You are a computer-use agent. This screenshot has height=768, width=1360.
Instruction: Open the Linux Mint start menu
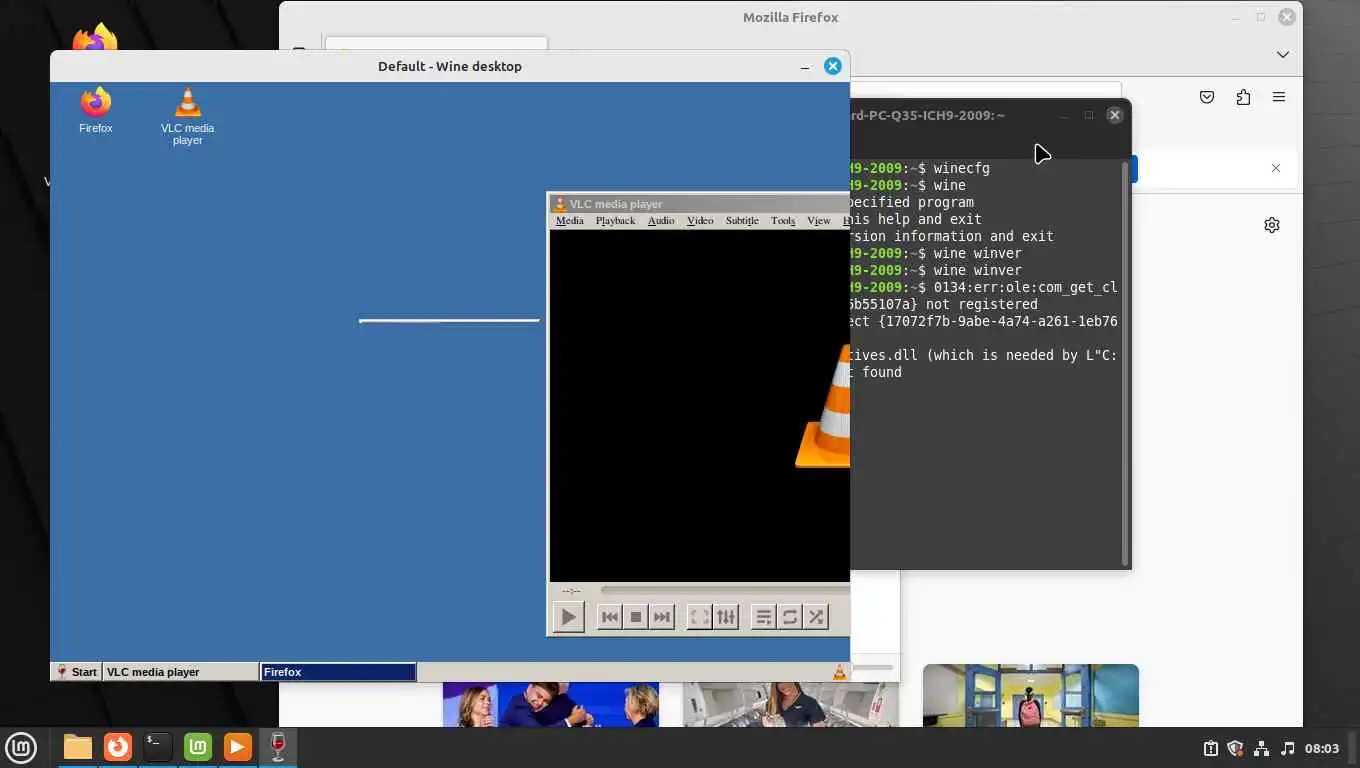[x=21, y=747]
